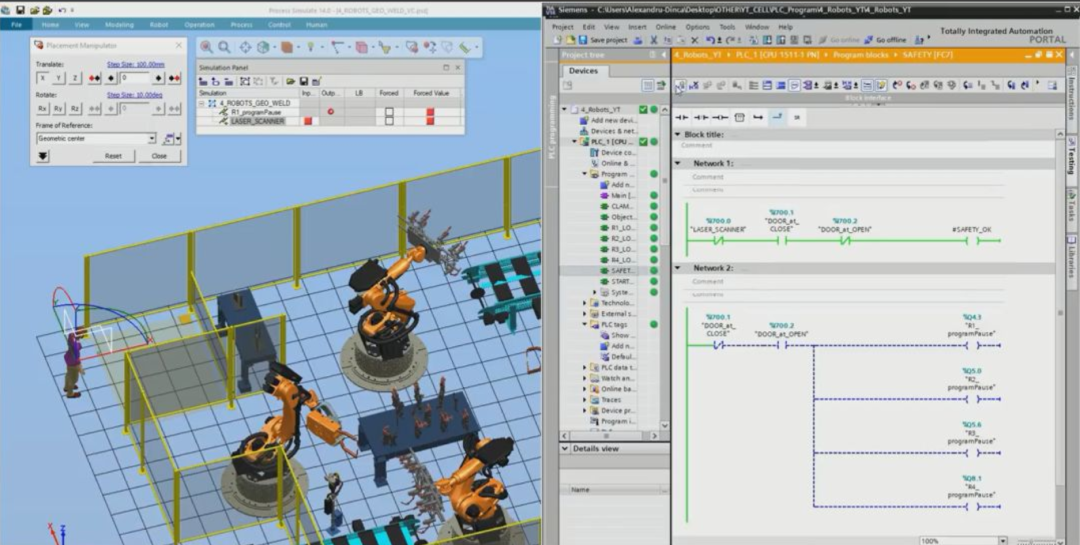Open the Frame of Reference dropdown
This screenshot has height=545, width=1080.
click(152, 139)
